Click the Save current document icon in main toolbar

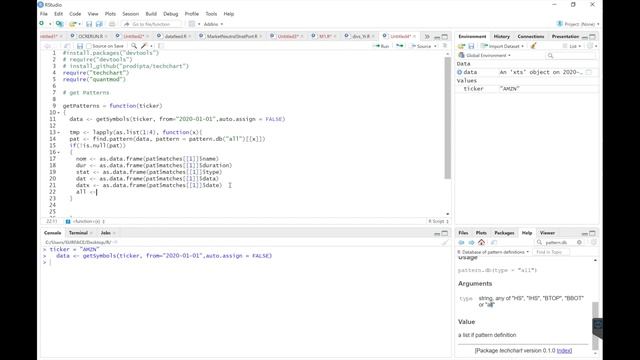[x=89, y=24]
